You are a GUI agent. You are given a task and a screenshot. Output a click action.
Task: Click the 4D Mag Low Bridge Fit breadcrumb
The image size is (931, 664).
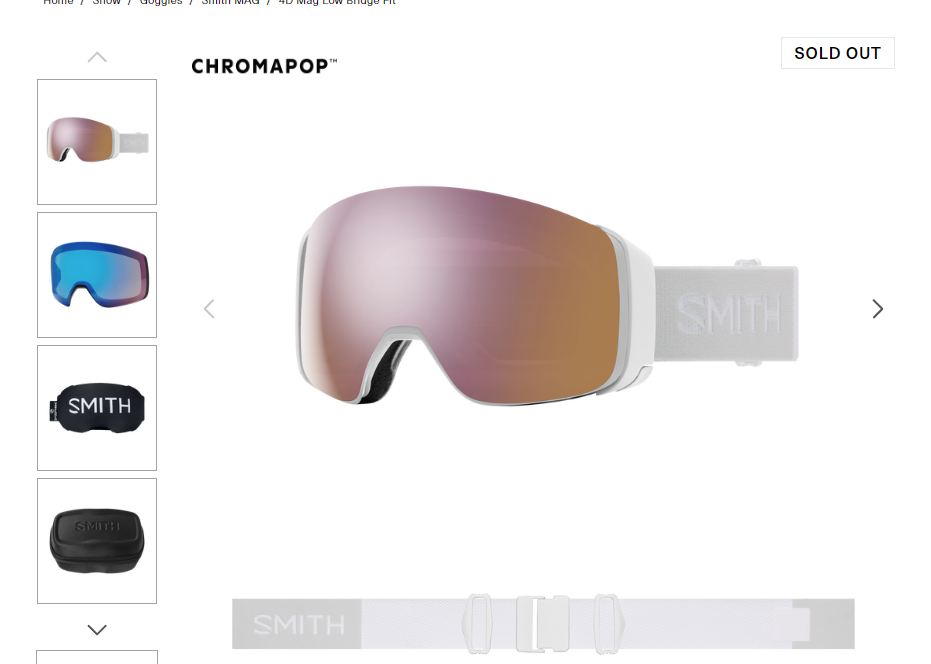point(337,2)
